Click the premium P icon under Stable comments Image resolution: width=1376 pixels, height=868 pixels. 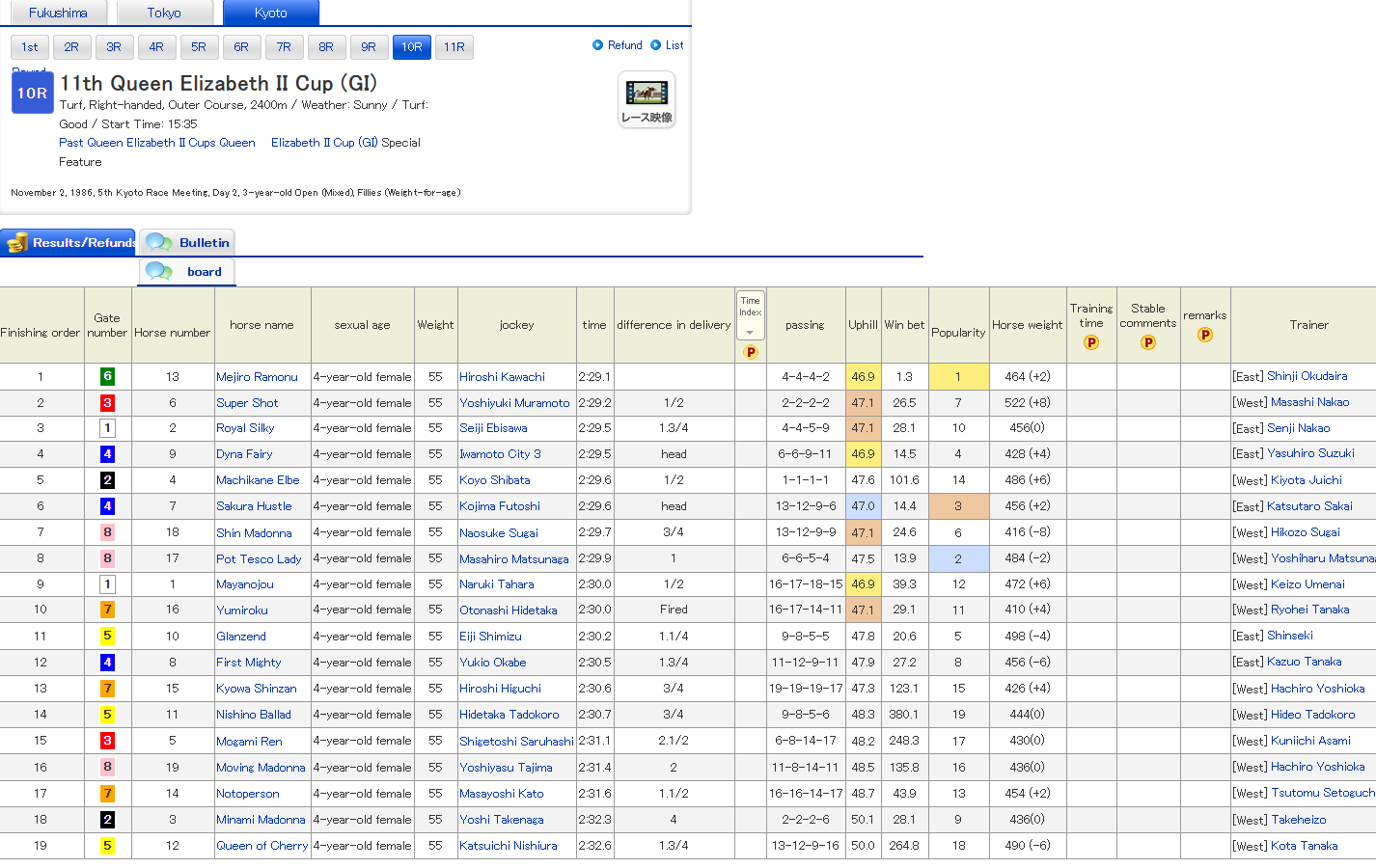pyautogui.click(x=1148, y=342)
